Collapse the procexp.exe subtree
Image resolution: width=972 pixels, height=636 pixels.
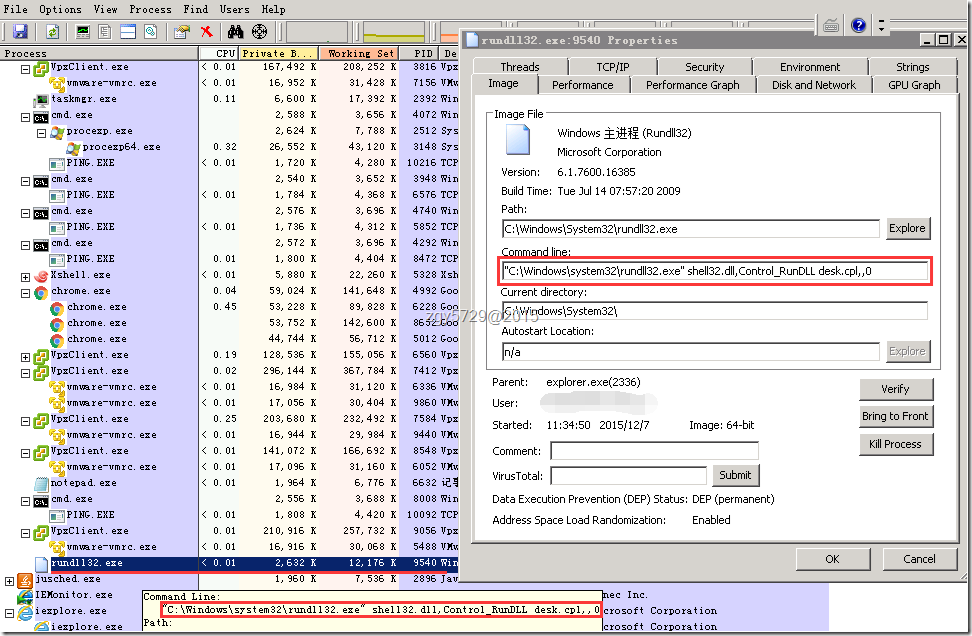41,131
